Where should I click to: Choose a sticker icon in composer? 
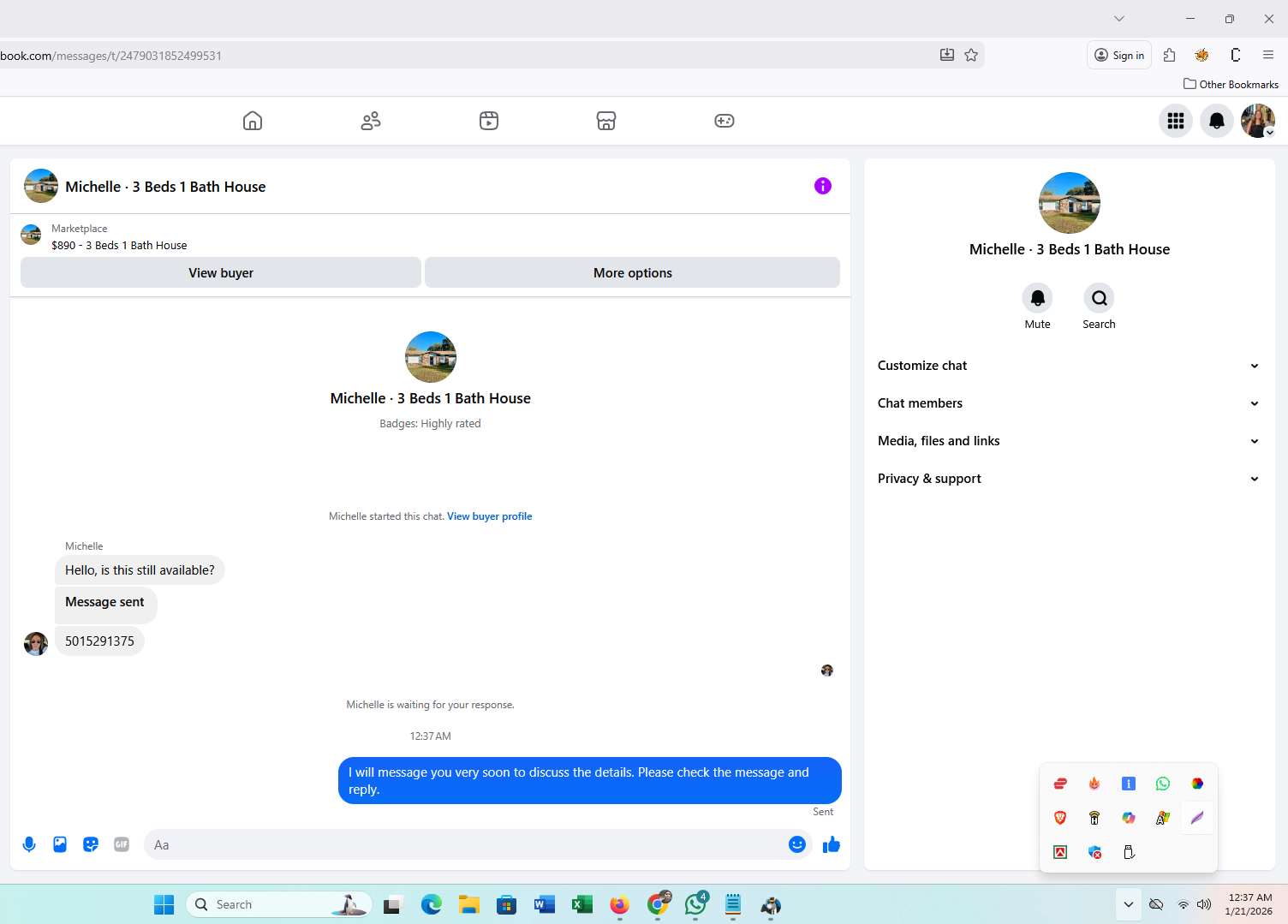click(91, 844)
